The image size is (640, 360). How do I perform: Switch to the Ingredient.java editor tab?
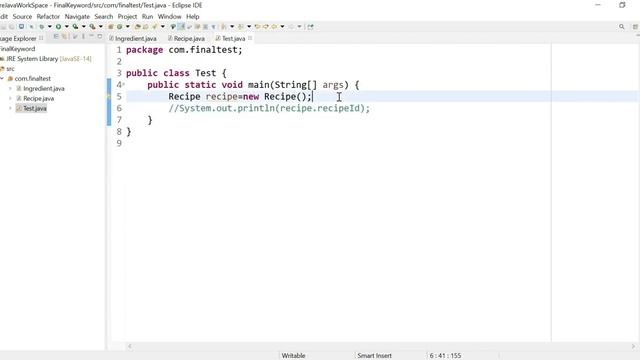[x=133, y=38]
